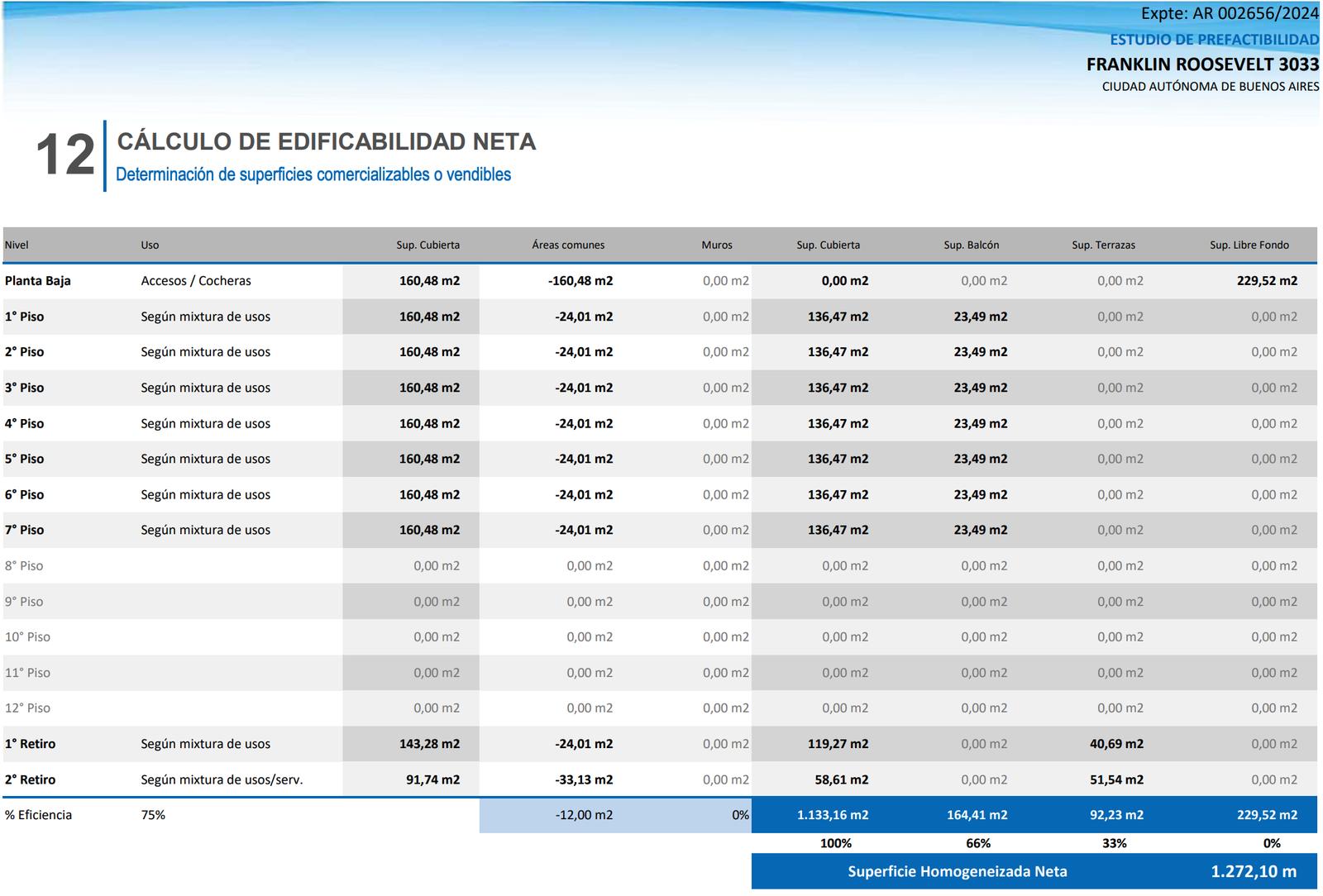Click the 'Uso' column header

[x=150, y=245]
